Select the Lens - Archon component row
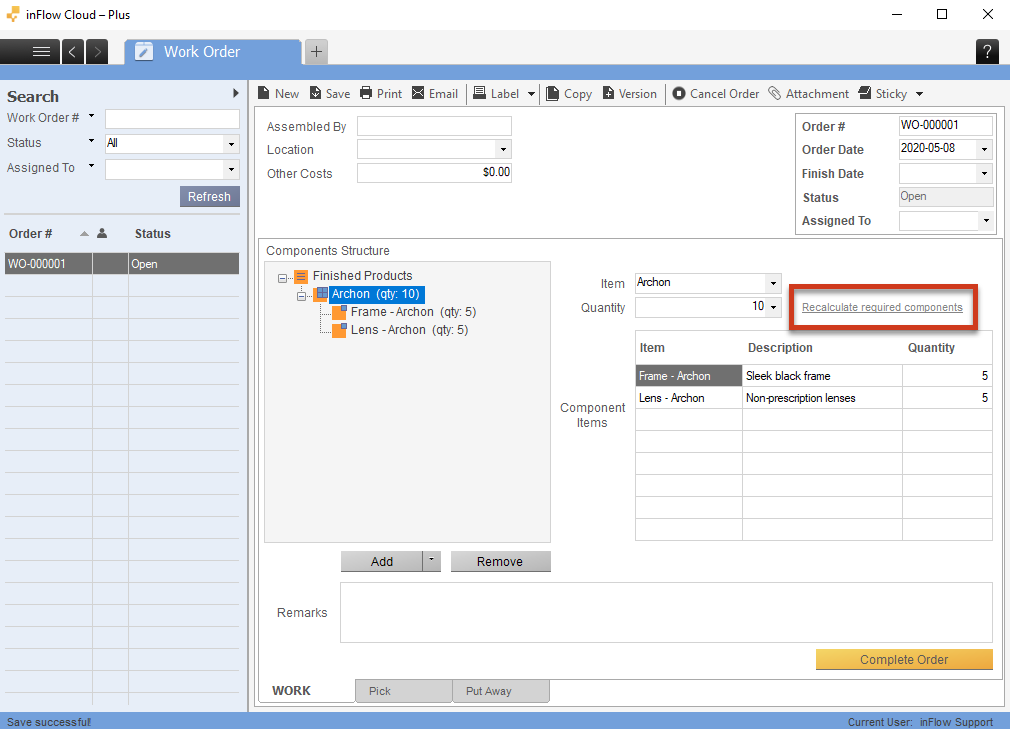Image resolution: width=1010 pixels, height=729 pixels. pyautogui.click(x=688, y=398)
